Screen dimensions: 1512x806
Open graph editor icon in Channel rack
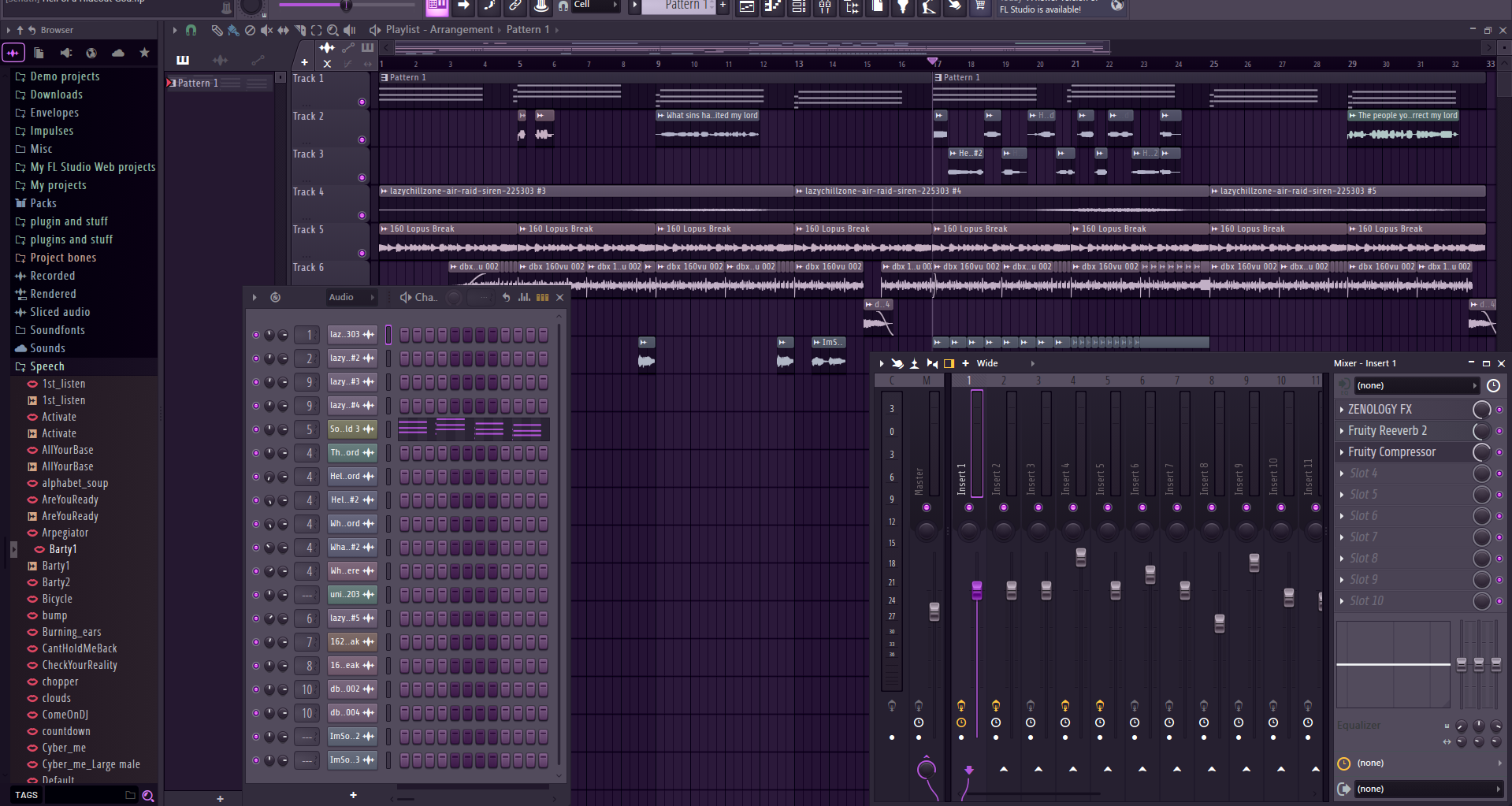524,297
